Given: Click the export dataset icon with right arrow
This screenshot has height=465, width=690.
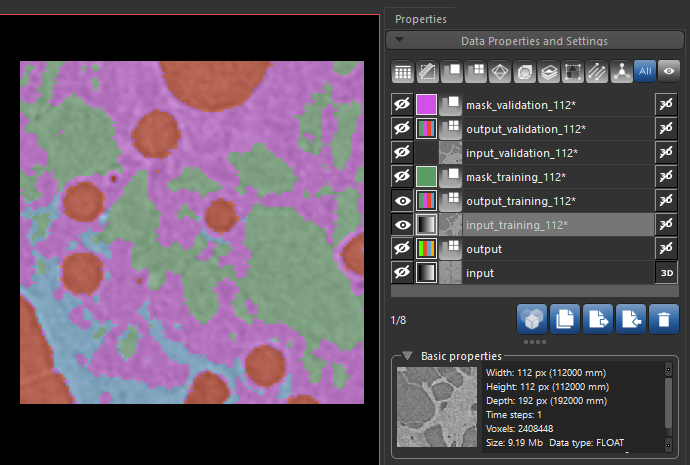Looking at the screenshot, I should coord(597,320).
